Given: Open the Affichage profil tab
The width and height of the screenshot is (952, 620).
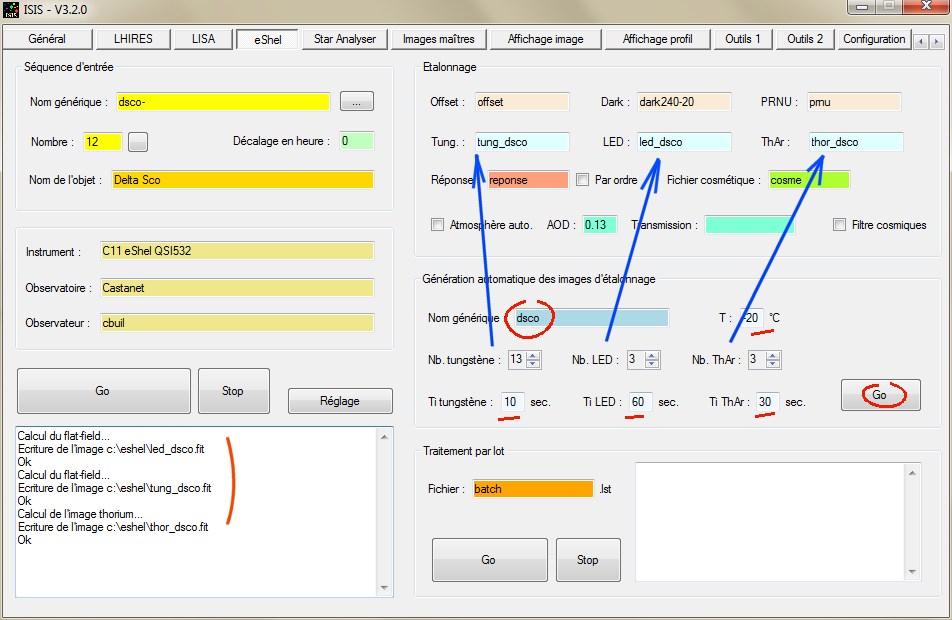Looking at the screenshot, I should coord(659,39).
